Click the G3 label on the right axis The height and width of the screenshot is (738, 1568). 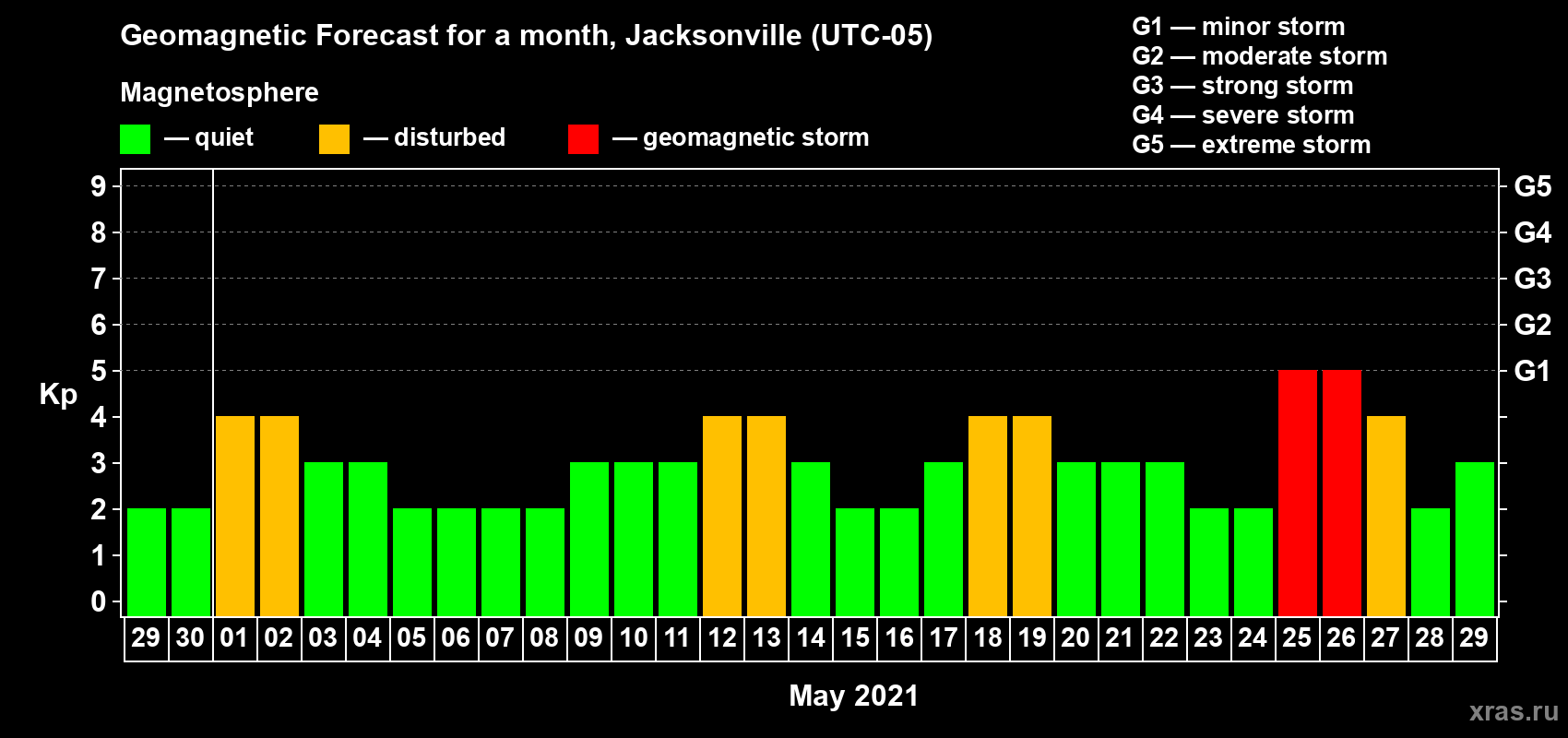[1532, 279]
